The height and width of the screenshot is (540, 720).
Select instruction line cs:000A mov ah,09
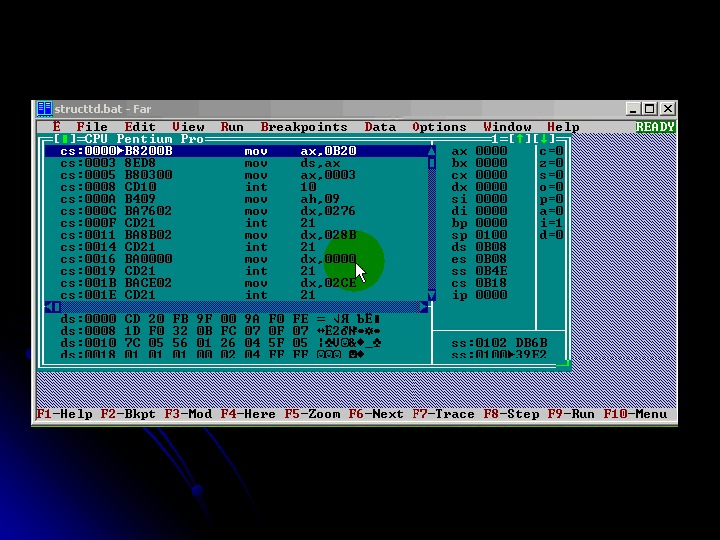point(236,199)
